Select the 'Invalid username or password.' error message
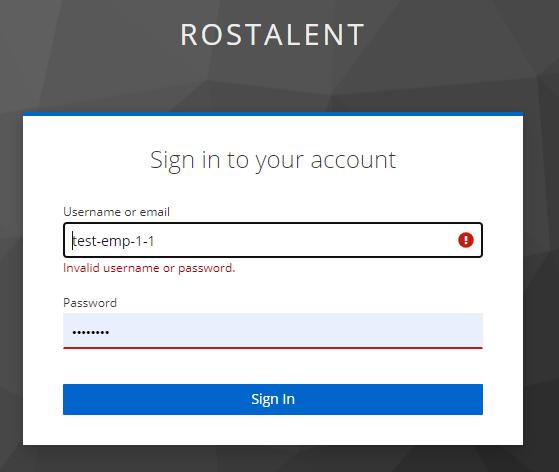This screenshot has height=472, width=559. coord(149,268)
